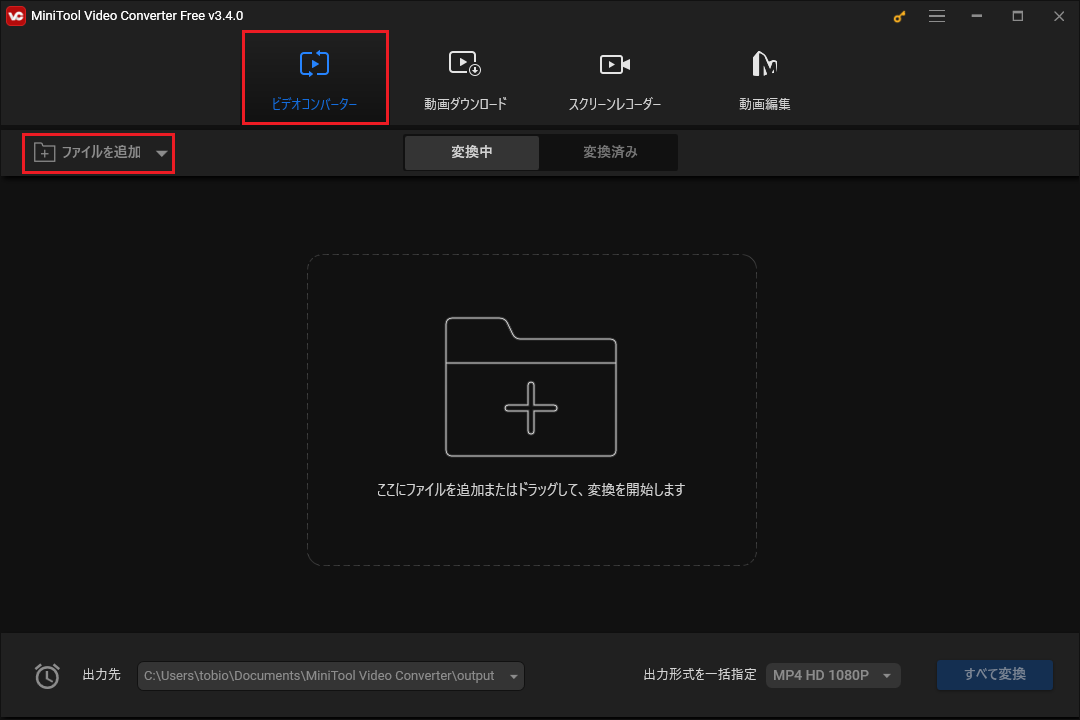Minimize the MiniTool window
The width and height of the screenshot is (1080, 720).
[977, 16]
